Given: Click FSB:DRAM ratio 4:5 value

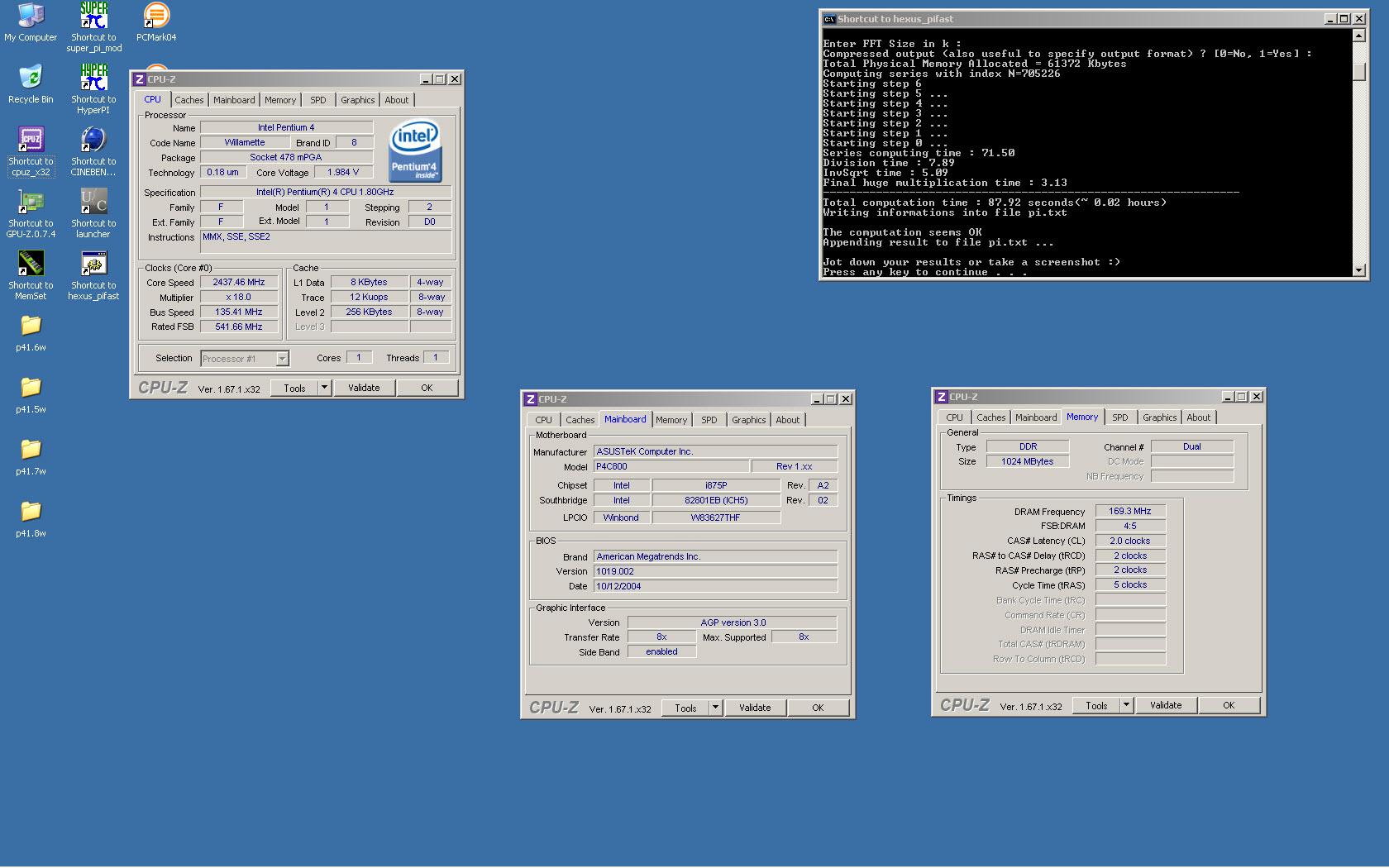Looking at the screenshot, I should click(1130, 526).
